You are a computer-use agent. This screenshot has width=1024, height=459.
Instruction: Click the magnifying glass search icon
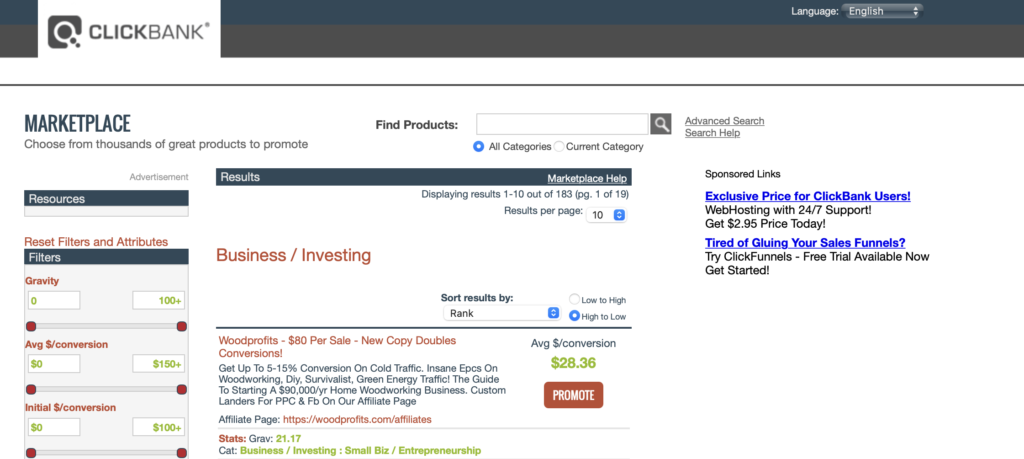point(660,124)
